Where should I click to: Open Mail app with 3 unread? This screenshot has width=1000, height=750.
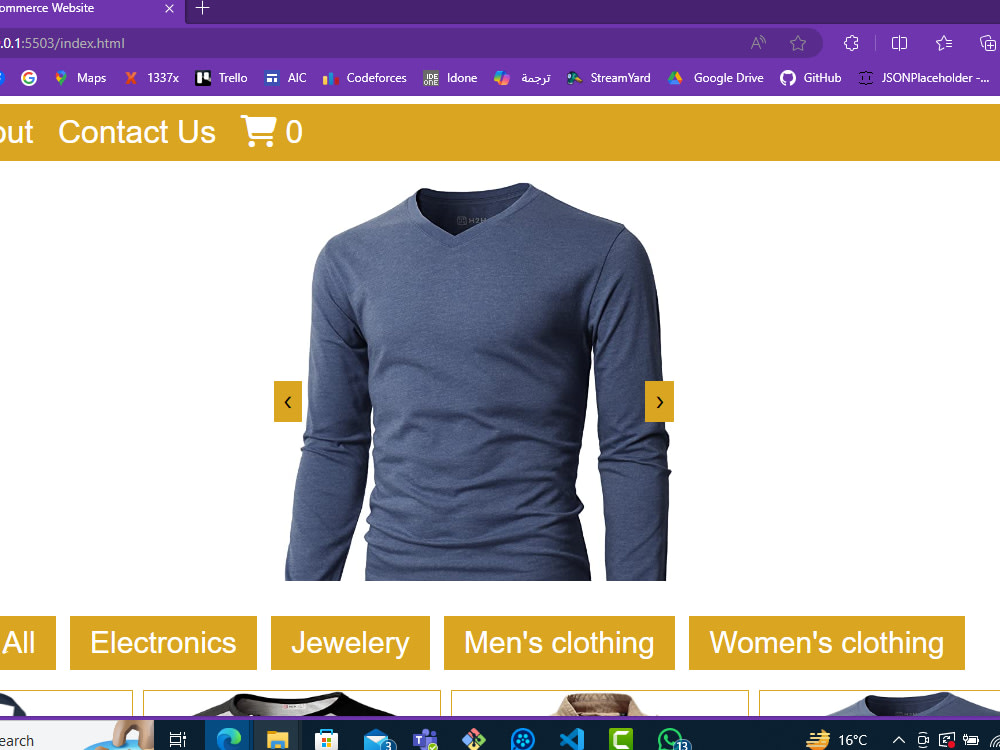378,740
